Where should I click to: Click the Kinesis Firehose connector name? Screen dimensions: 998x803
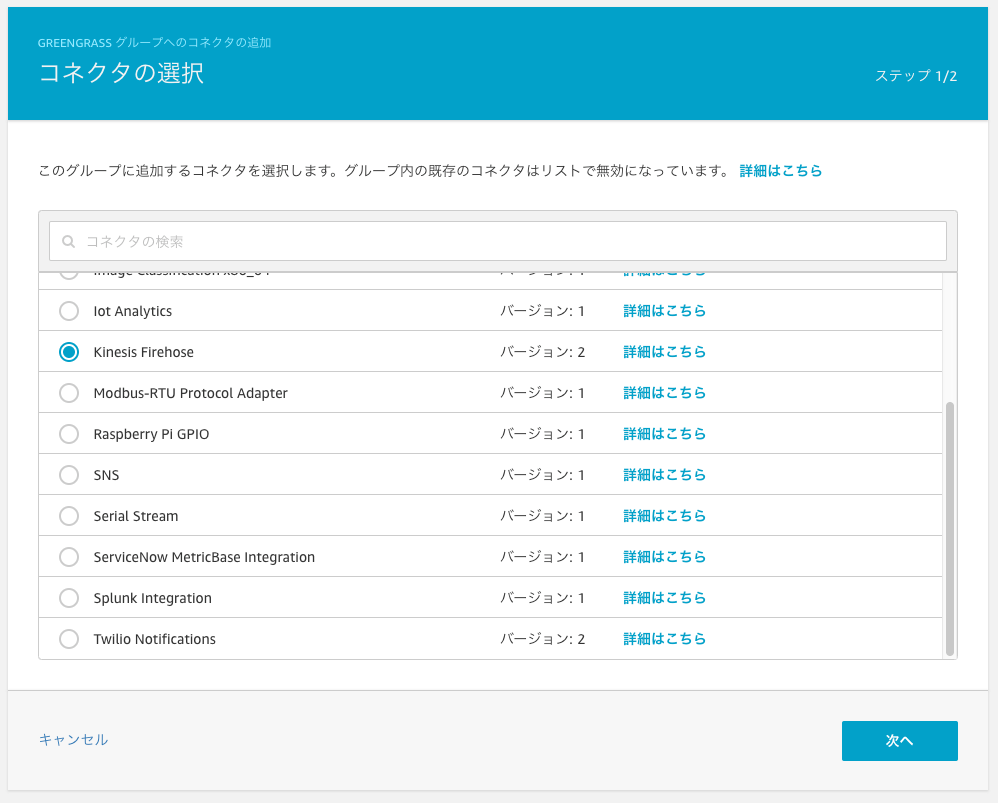click(143, 352)
